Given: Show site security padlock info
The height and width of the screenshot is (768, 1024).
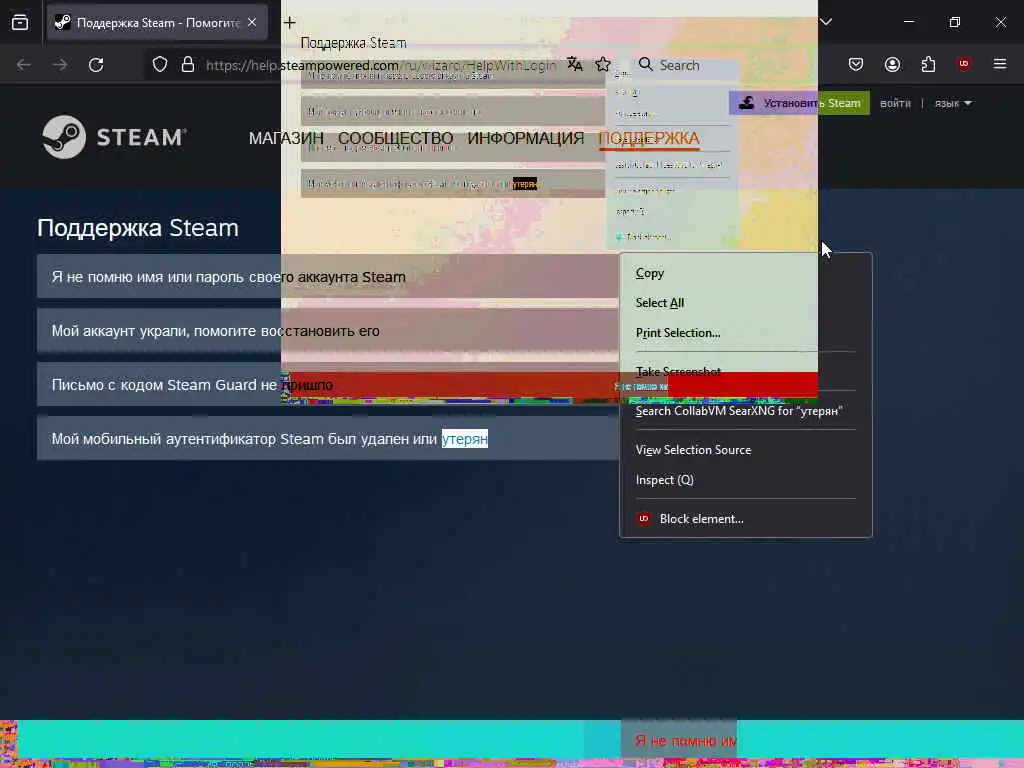Looking at the screenshot, I should (x=188, y=65).
